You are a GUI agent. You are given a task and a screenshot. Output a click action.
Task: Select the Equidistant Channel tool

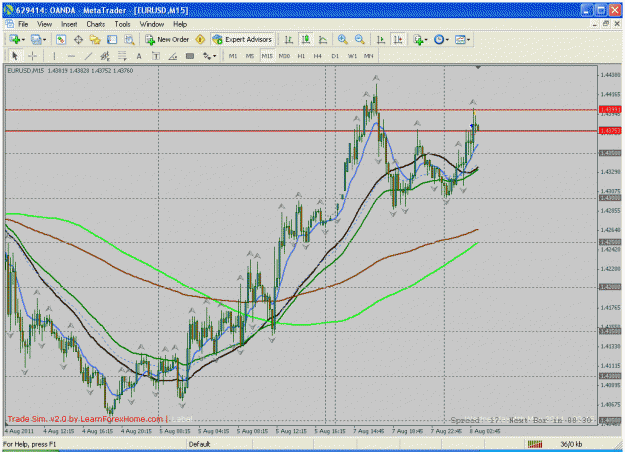coord(105,56)
